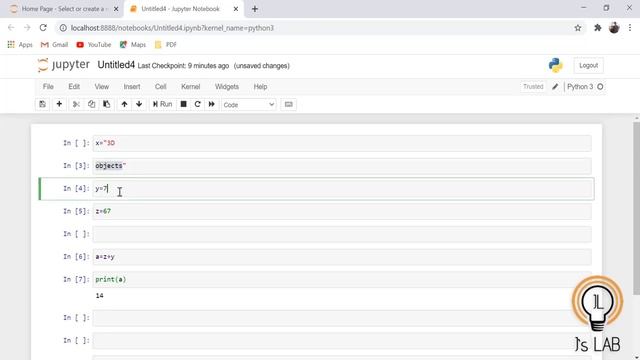640x360 pixels.
Task: Click the Logout button
Action: (588, 66)
